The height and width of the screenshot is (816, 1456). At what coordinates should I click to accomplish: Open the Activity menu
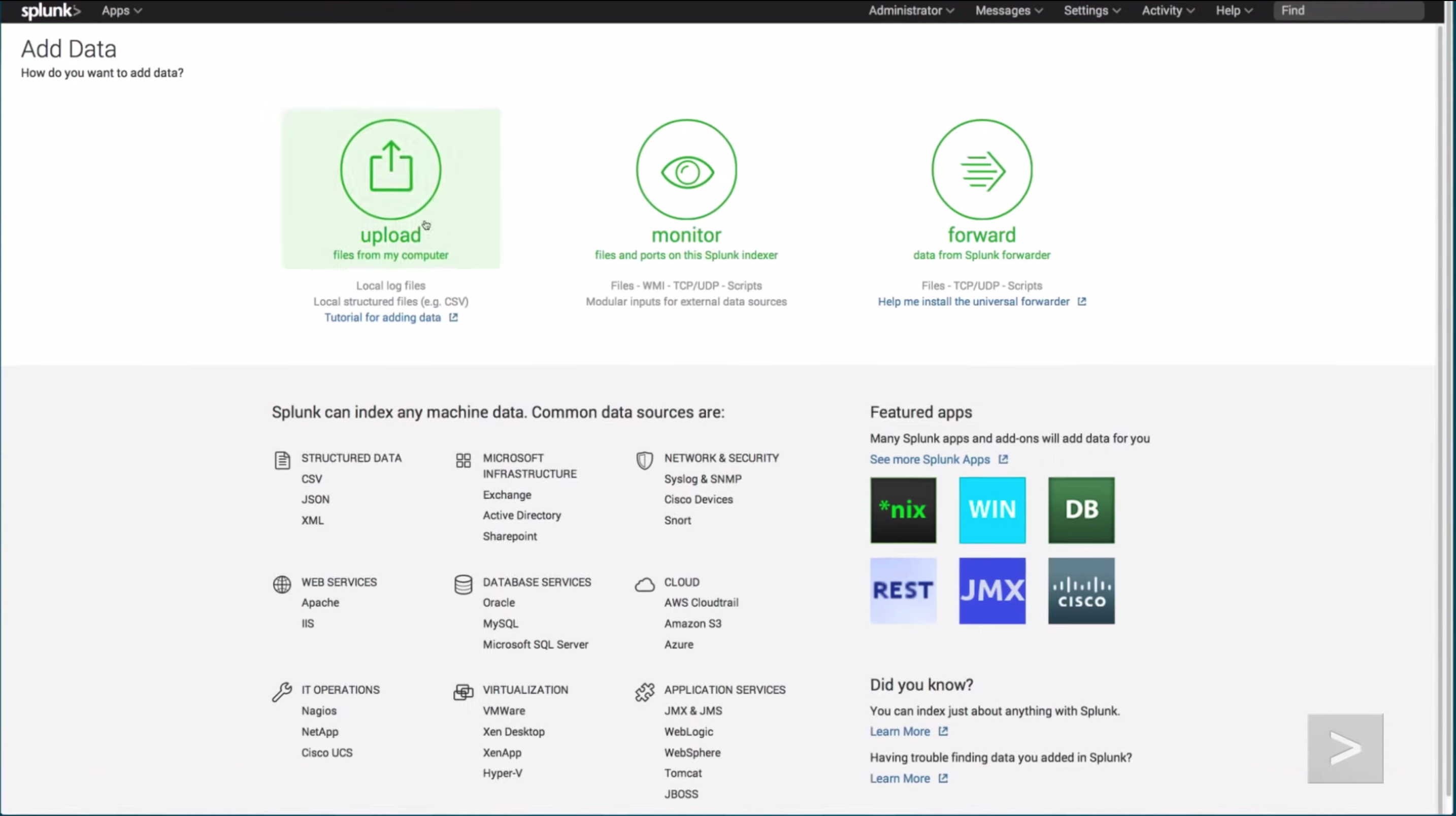coord(1167,11)
